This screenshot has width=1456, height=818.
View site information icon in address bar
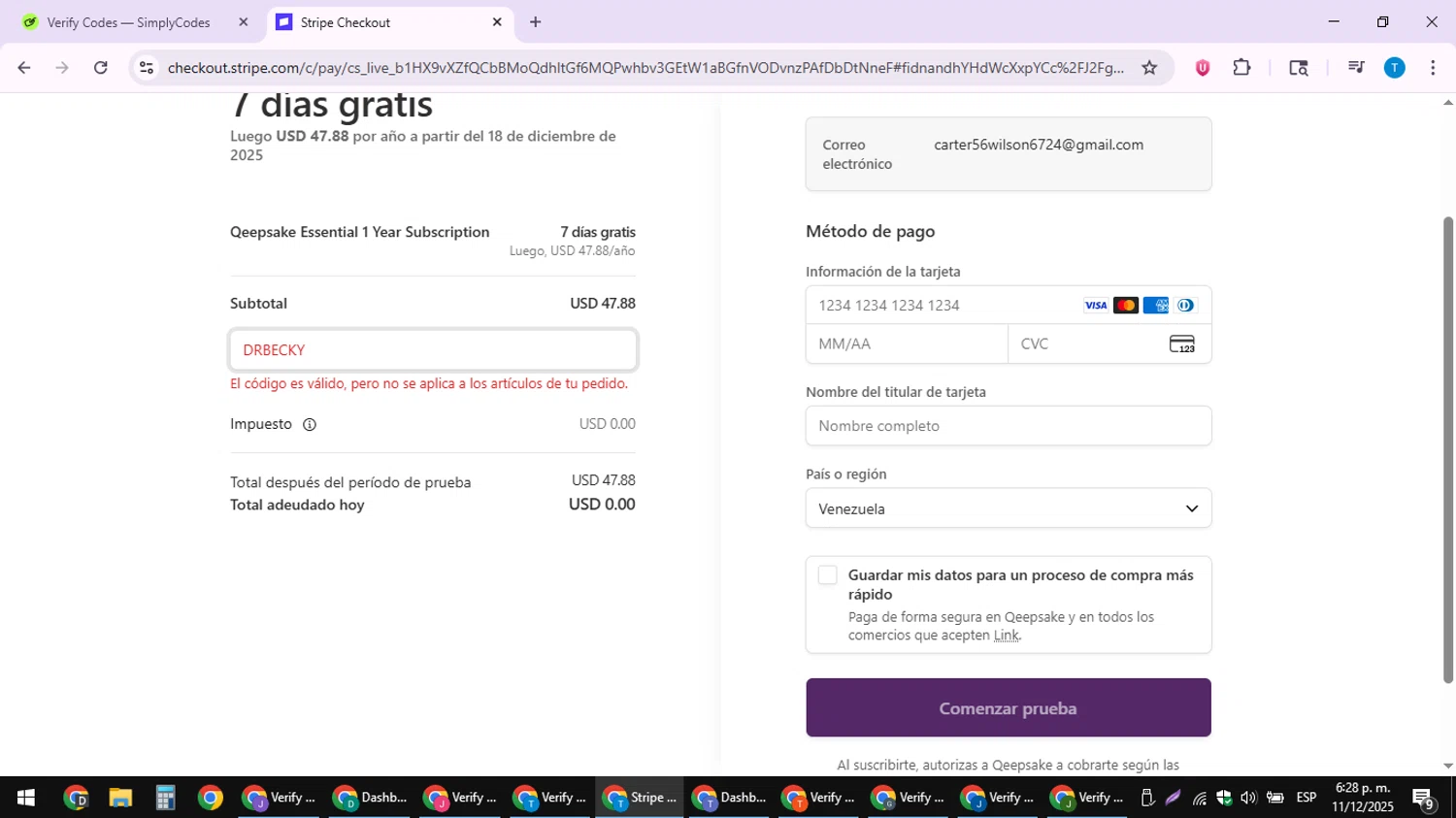[147, 68]
